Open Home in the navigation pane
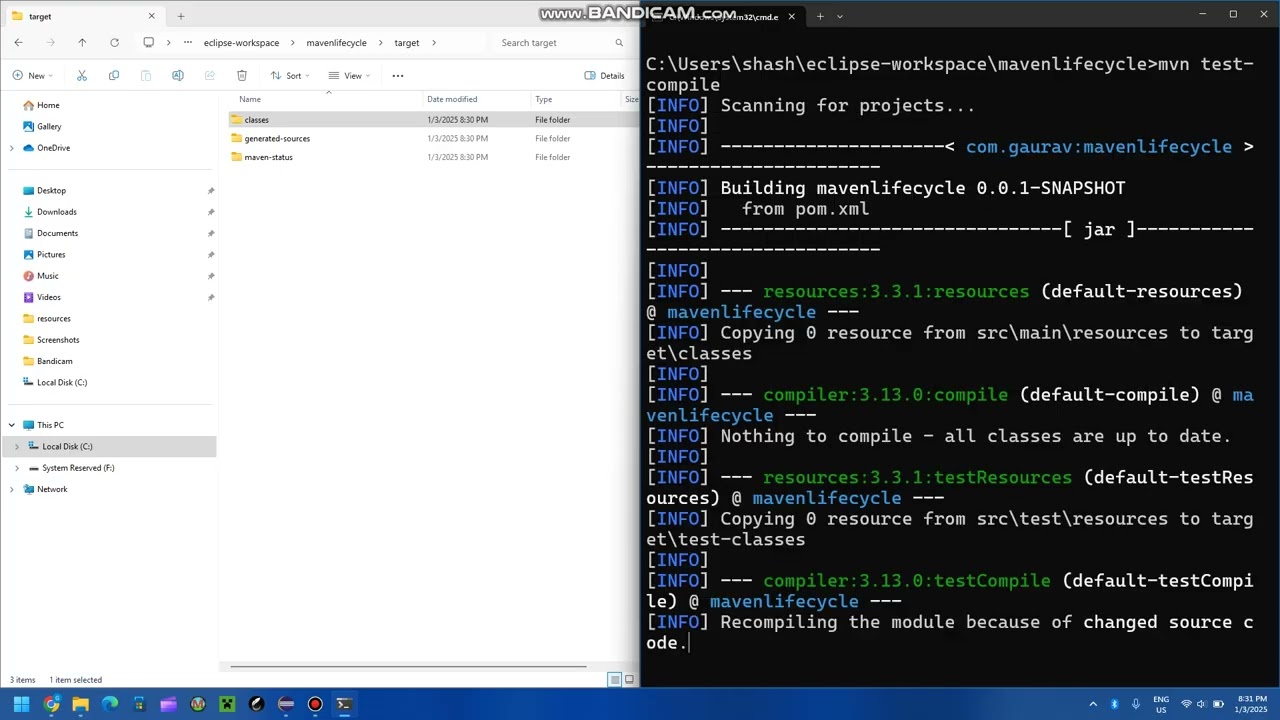This screenshot has height=720, width=1280. (48, 105)
